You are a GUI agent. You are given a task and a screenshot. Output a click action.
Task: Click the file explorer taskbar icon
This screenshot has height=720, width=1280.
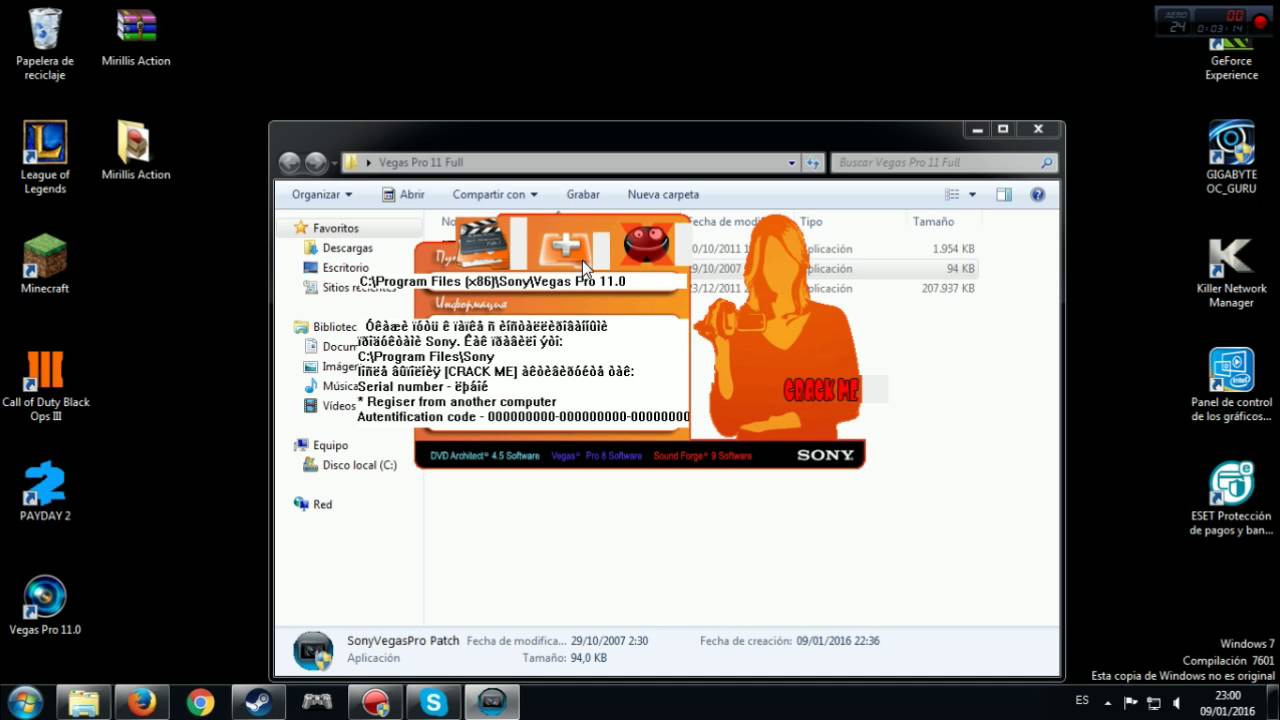[x=84, y=703]
